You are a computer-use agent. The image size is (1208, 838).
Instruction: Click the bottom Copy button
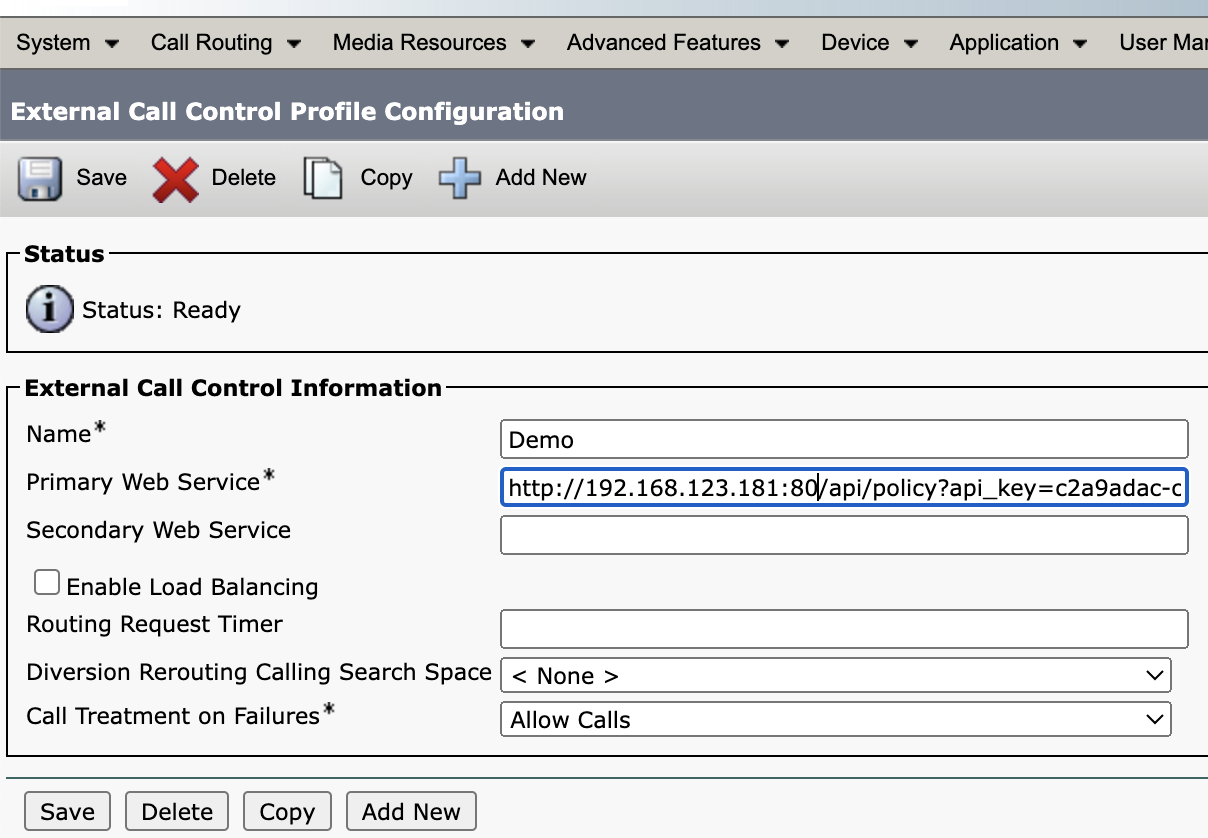(287, 810)
